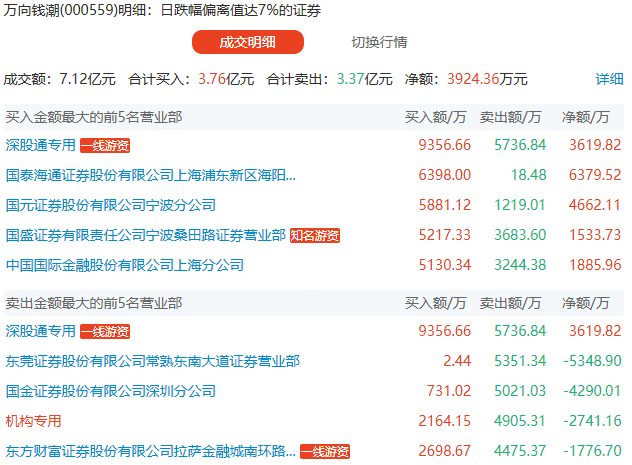This screenshot has height=465, width=632.
Task: Click the 卖出金额最大的前5名营业部 header
Action: 94,303
